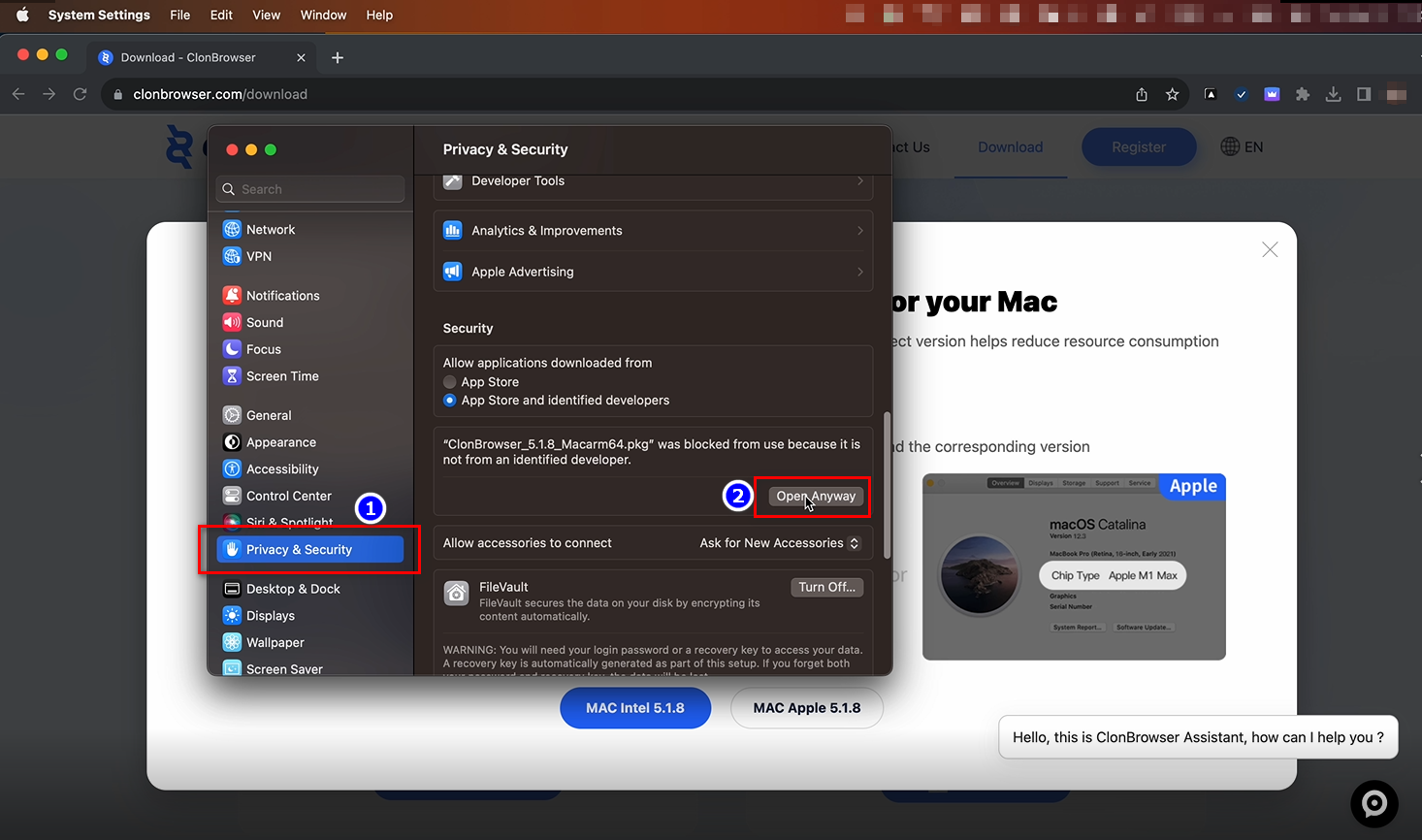
Task: Open the Help menu
Action: 379,15
